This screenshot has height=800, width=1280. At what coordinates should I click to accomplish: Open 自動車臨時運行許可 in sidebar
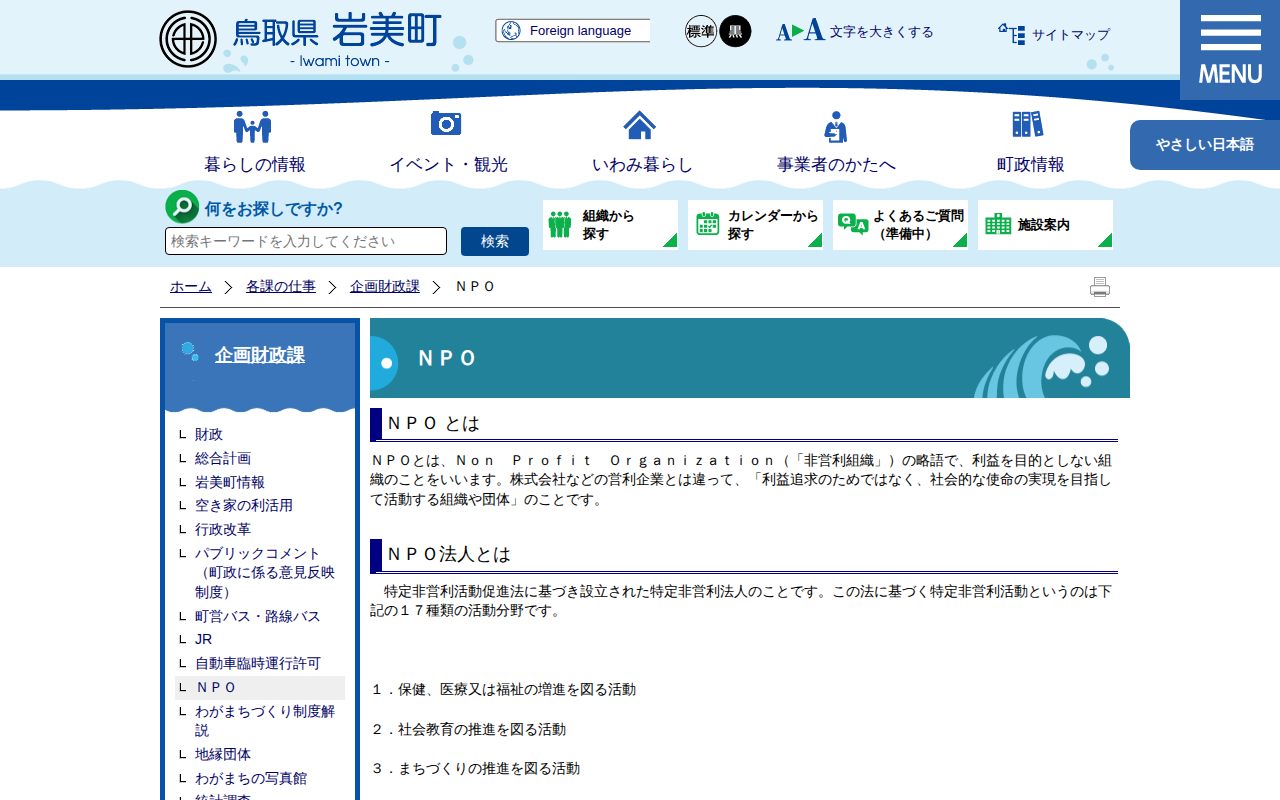[x=258, y=663]
